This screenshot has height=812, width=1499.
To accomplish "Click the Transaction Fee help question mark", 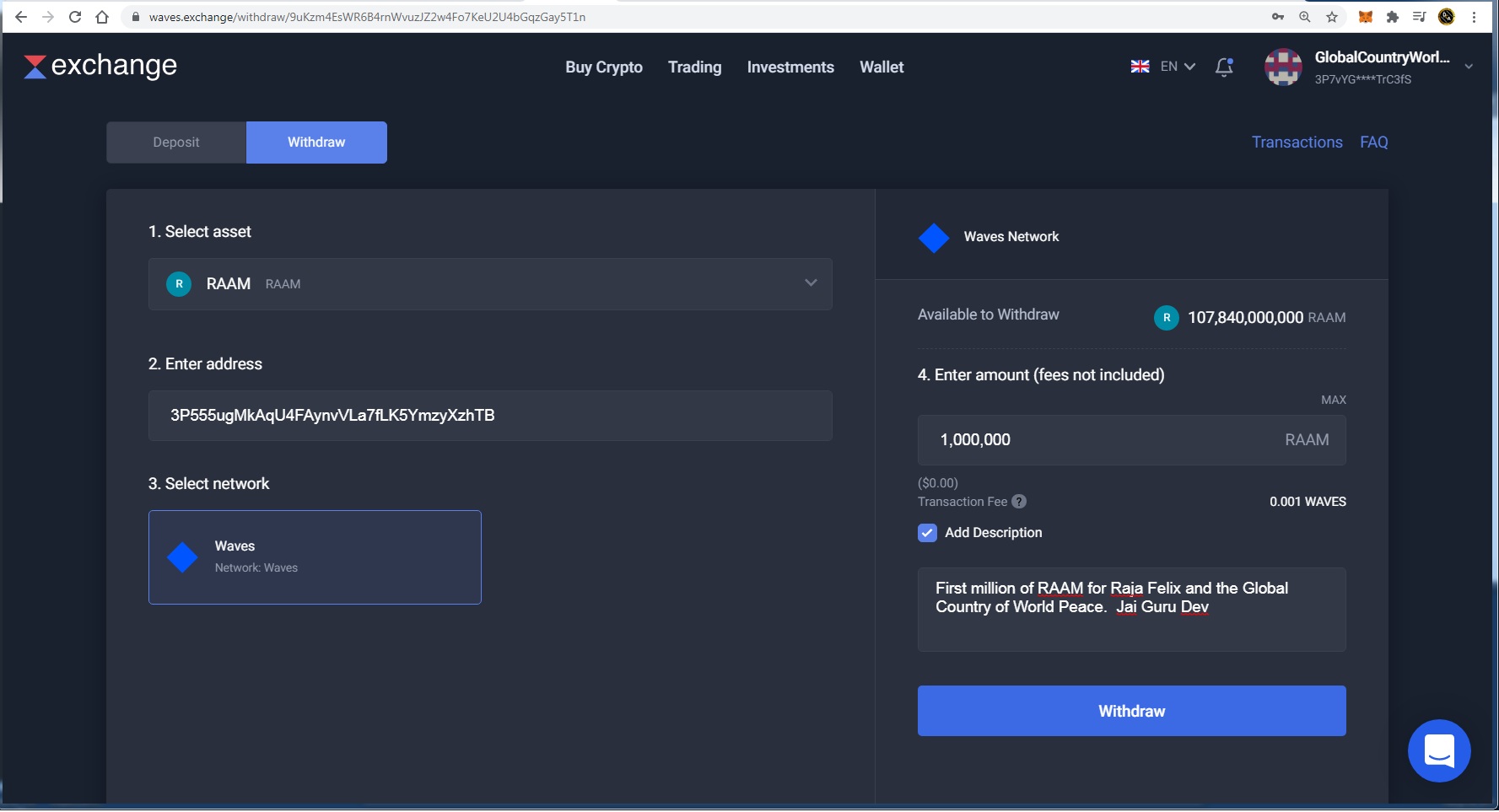I will point(1019,502).
